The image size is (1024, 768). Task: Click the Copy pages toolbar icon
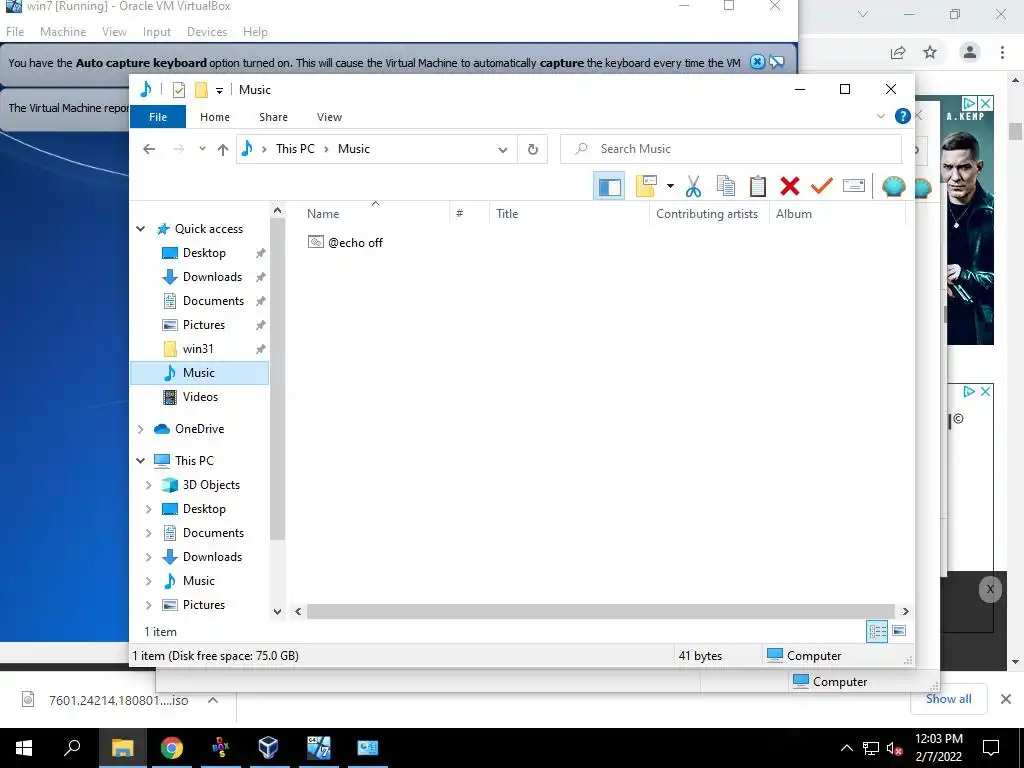point(726,187)
